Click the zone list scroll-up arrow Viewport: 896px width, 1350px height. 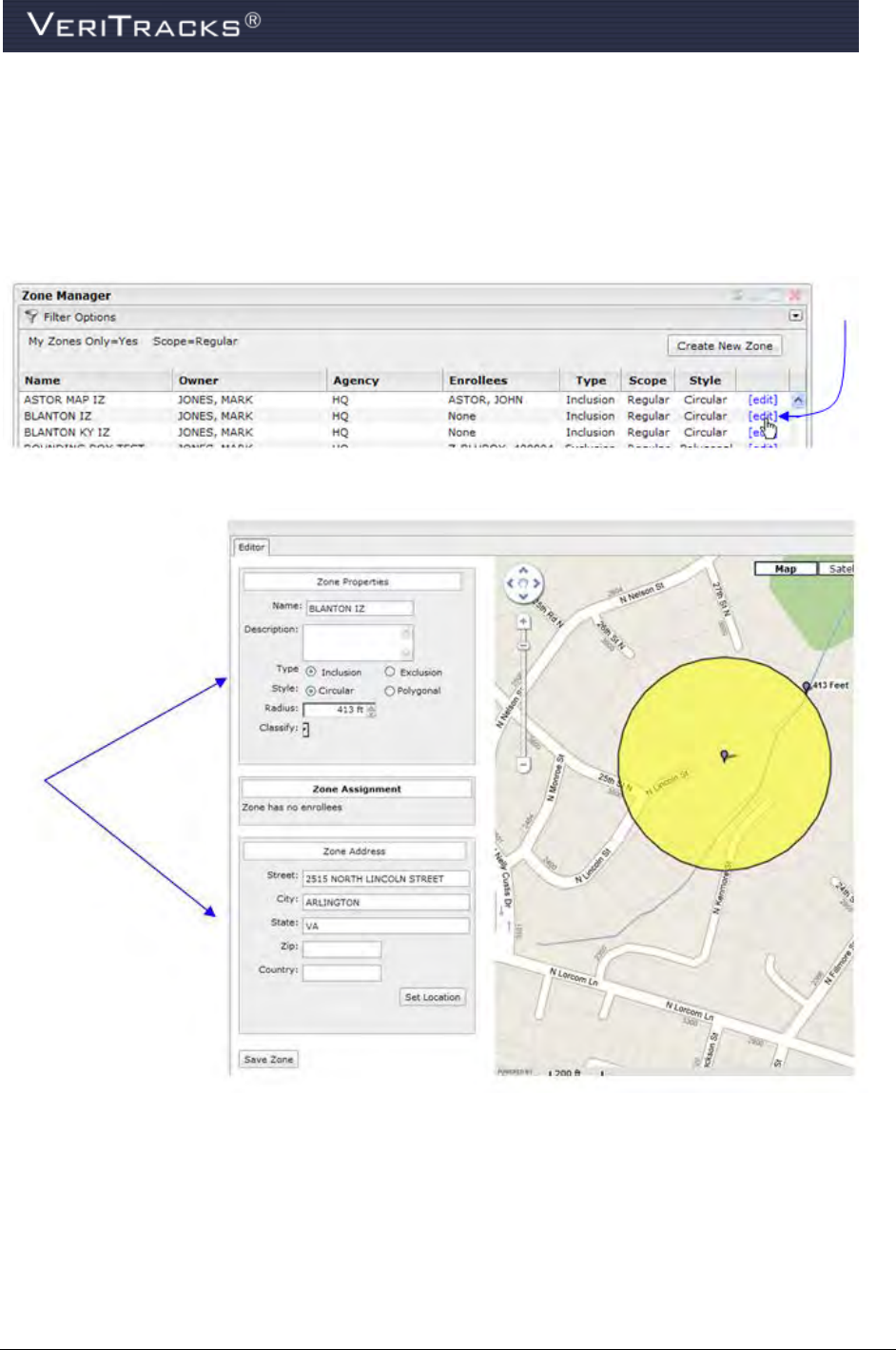(x=797, y=401)
